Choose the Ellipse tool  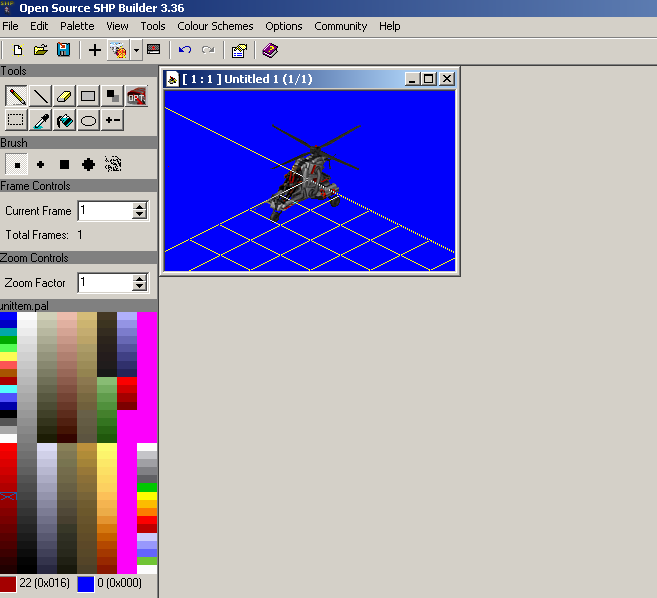click(x=88, y=121)
